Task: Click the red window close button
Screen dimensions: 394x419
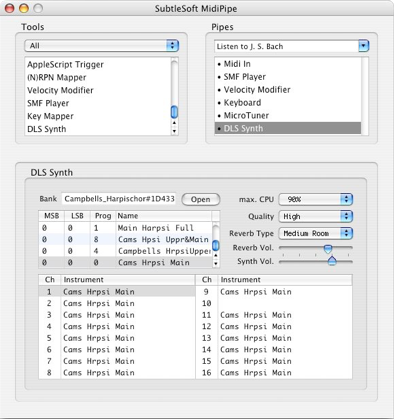Action: [10, 8]
